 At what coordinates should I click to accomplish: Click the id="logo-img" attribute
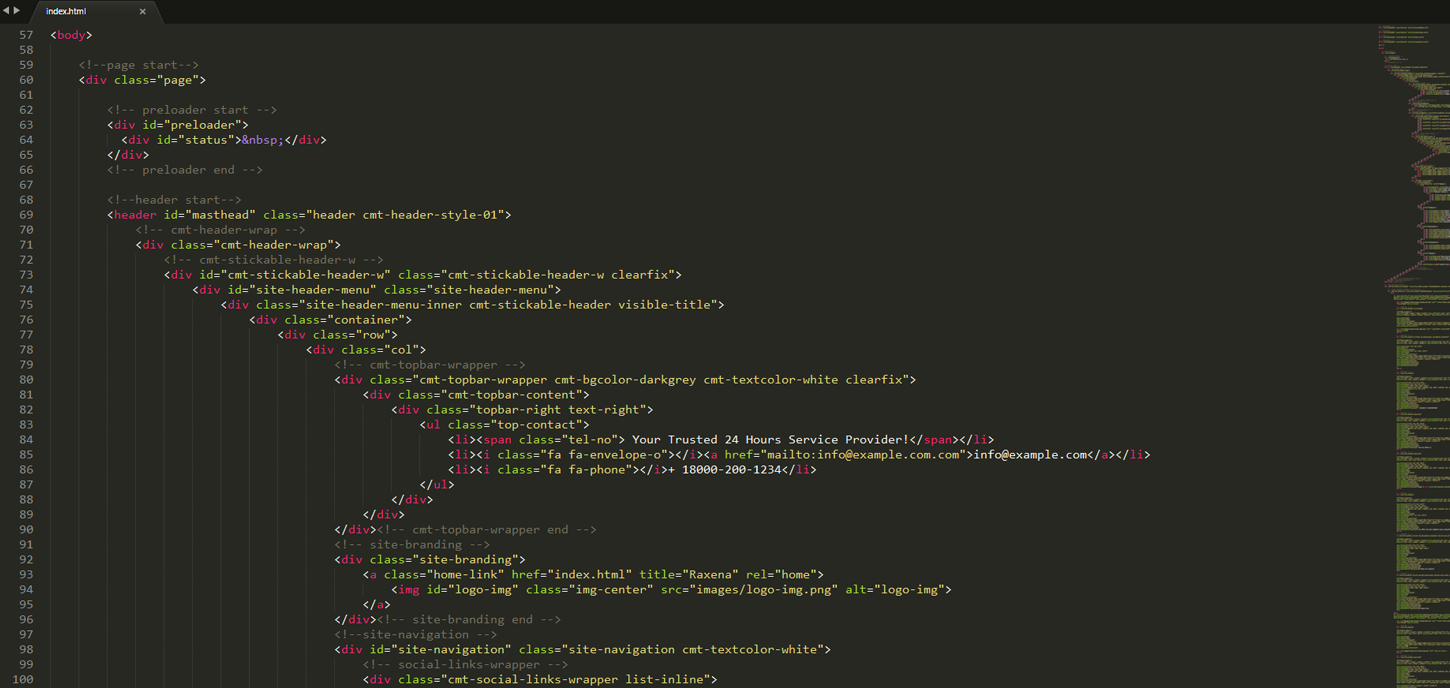click(x=472, y=590)
